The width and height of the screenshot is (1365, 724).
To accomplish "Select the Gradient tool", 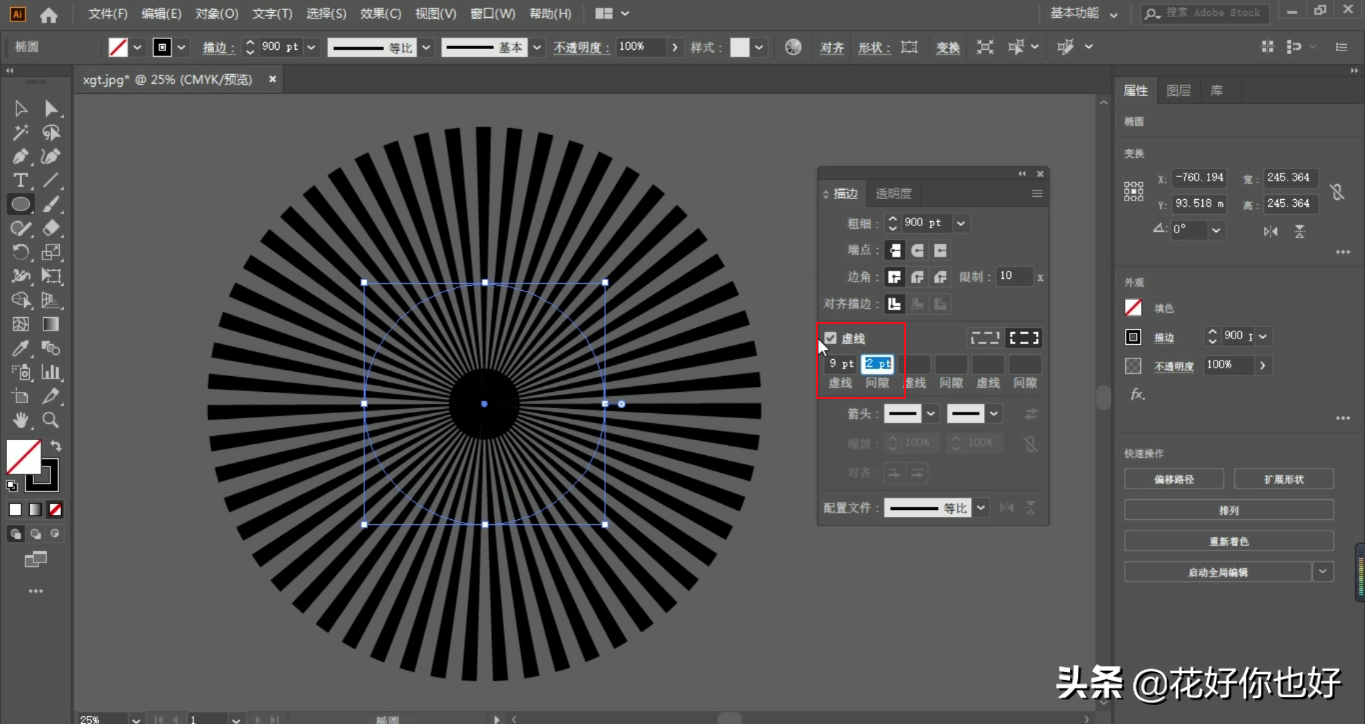I will point(51,324).
